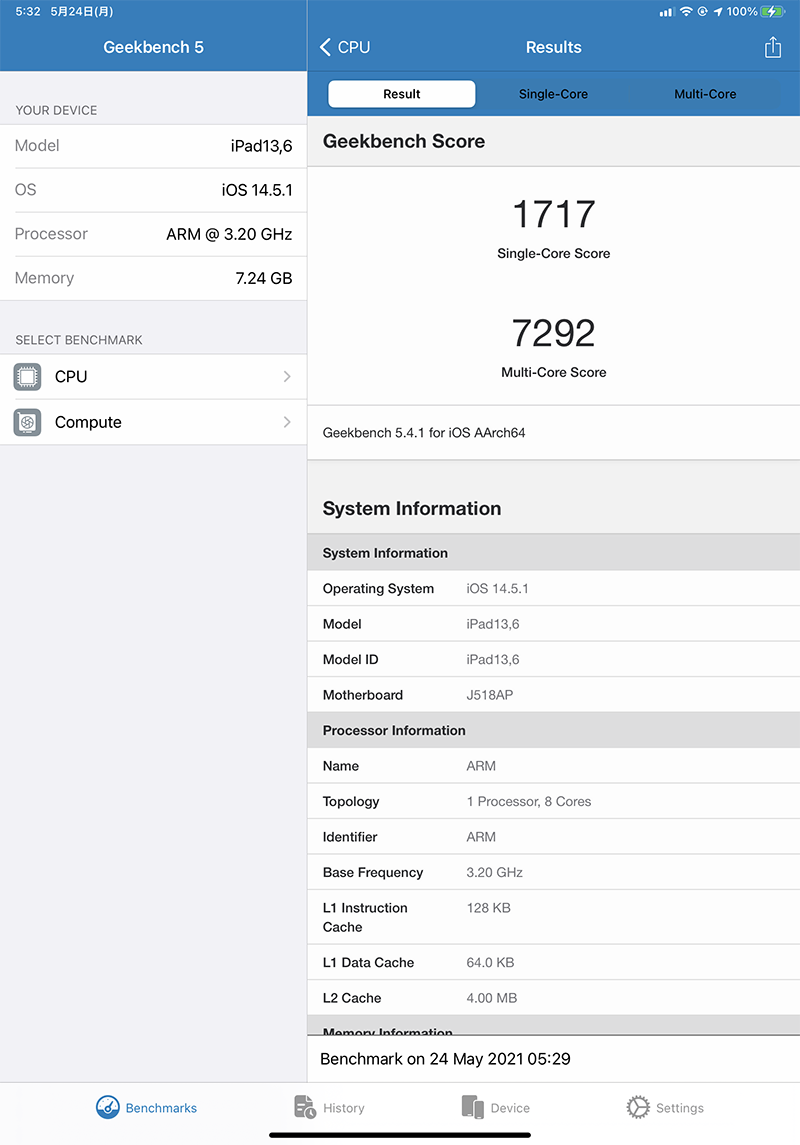Image resolution: width=800 pixels, height=1145 pixels.
Task: Tap the location arrow status icon
Action: (x=718, y=12)
